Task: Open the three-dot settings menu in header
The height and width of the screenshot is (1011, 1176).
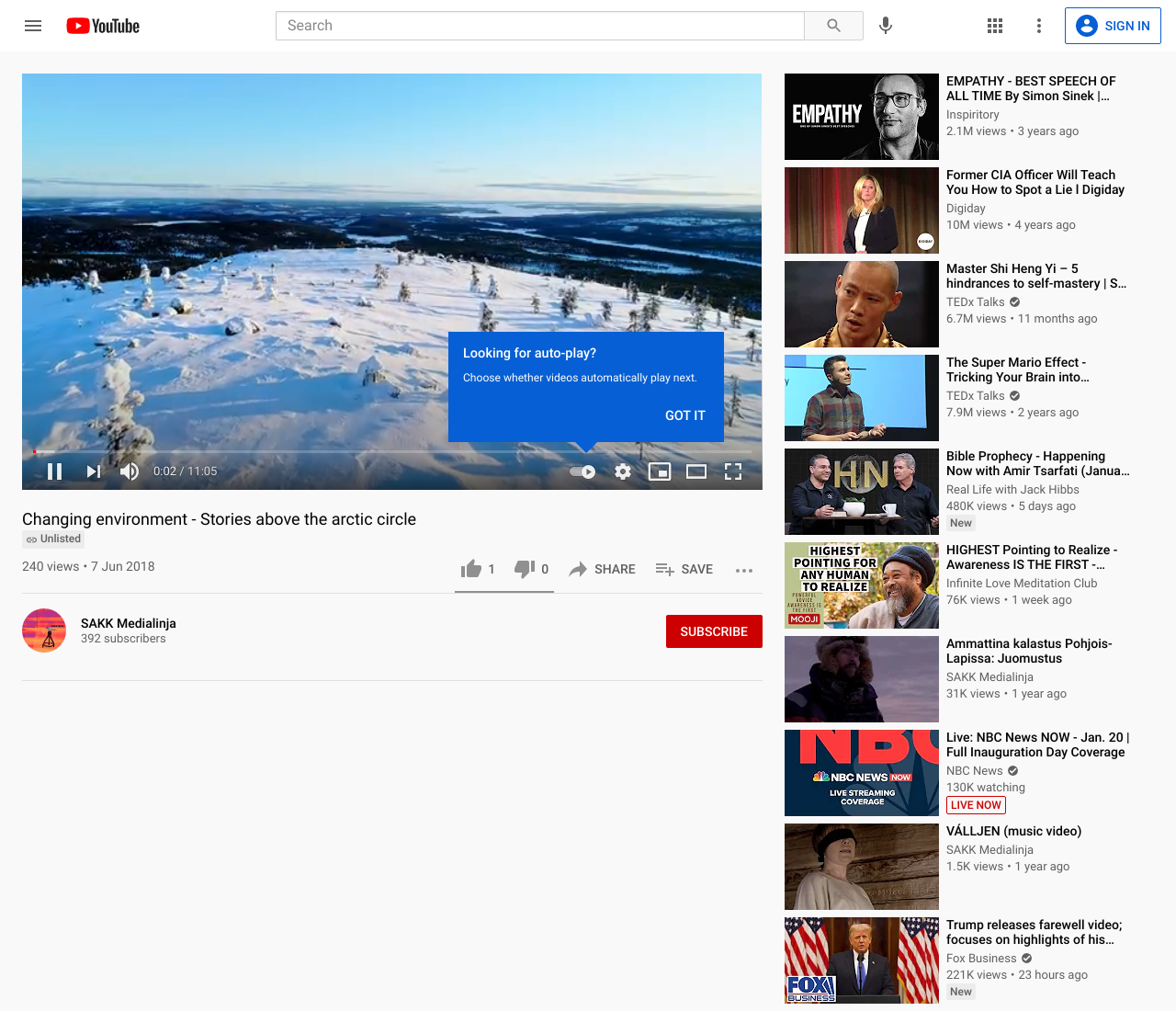Action: pos(1039,26)
